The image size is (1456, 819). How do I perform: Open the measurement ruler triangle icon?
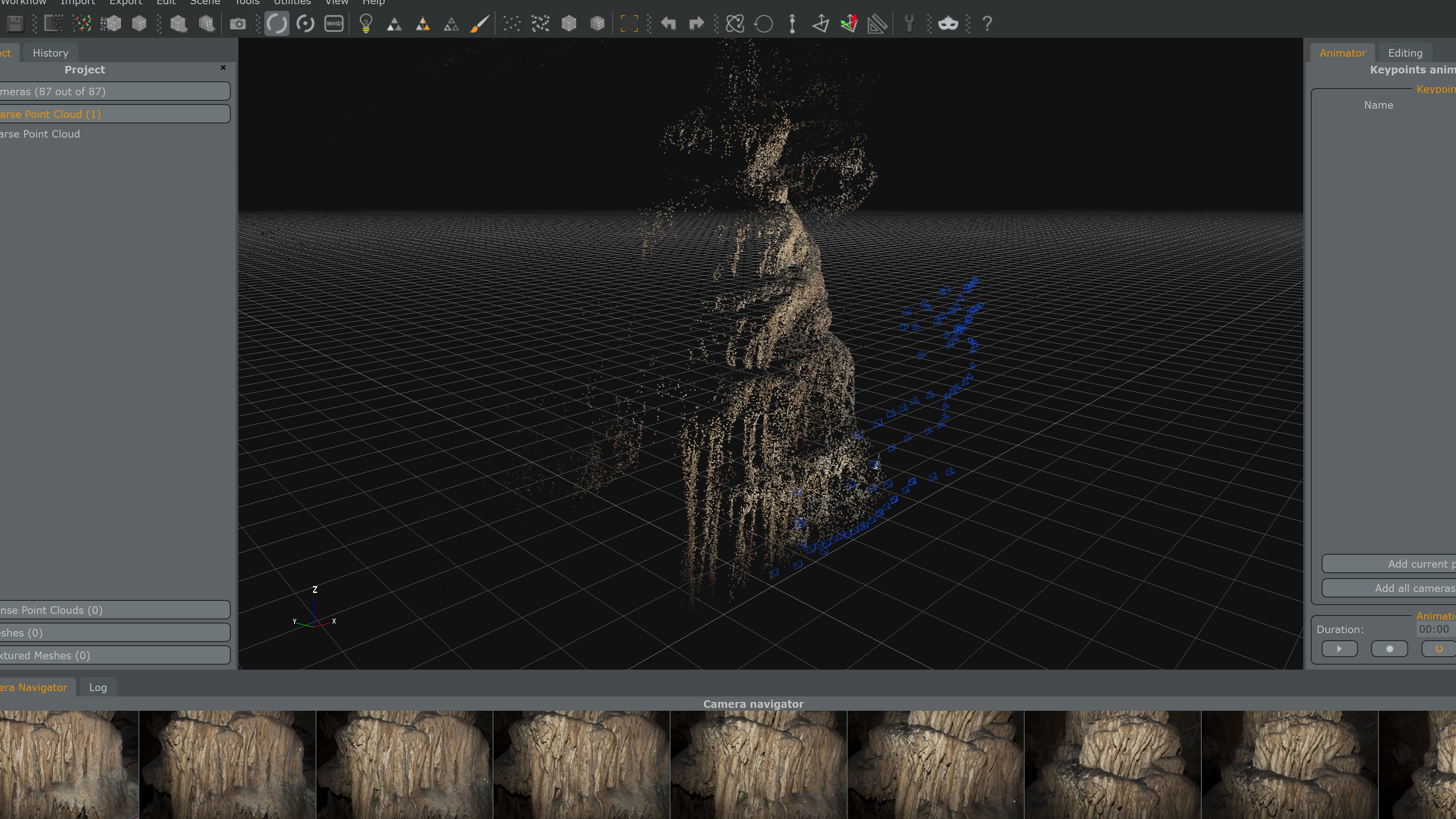point(877,24)
